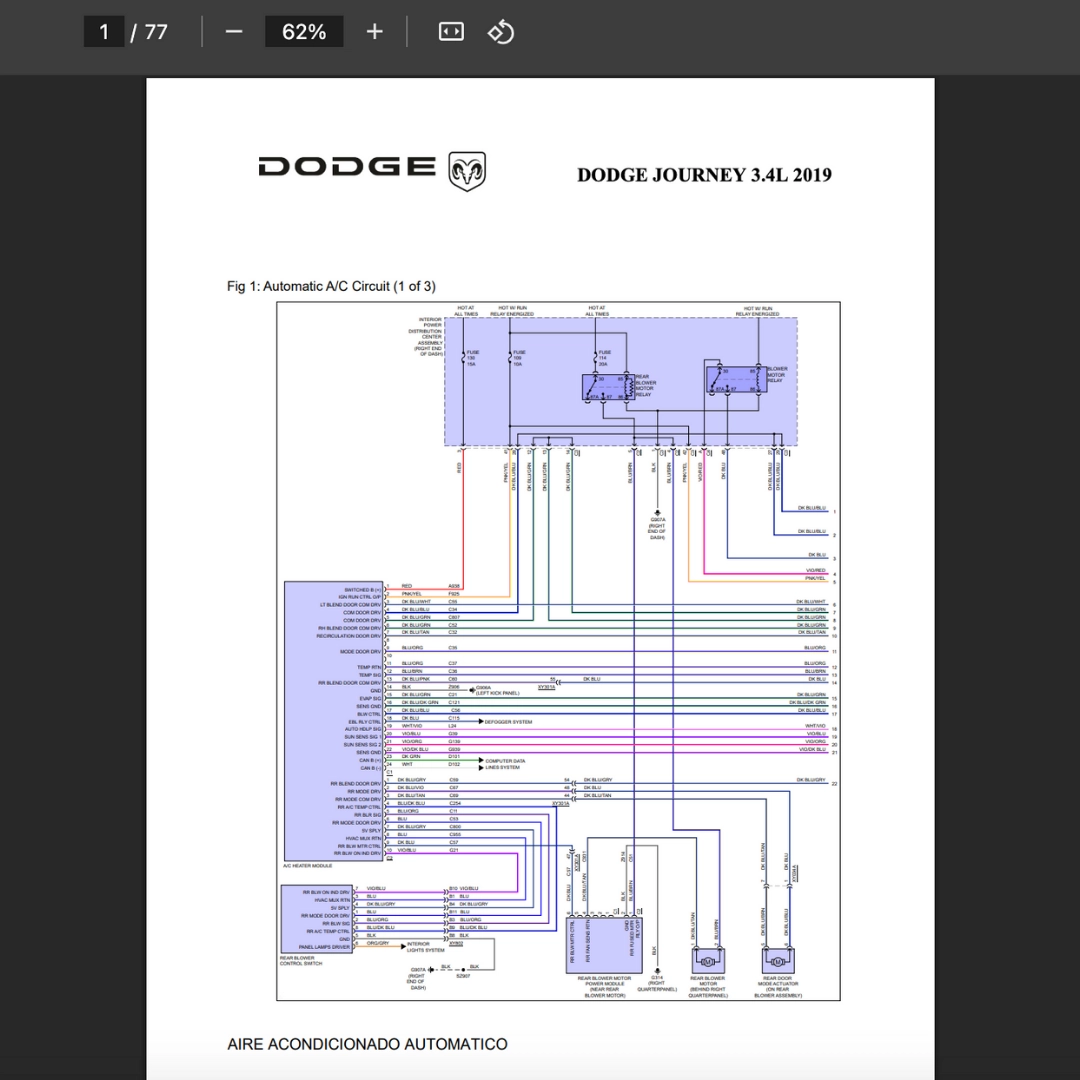The width and height of the screenshot is (1080, 1080).
Task: Click the A/C Heater Module block
Action: coord(333,721)
